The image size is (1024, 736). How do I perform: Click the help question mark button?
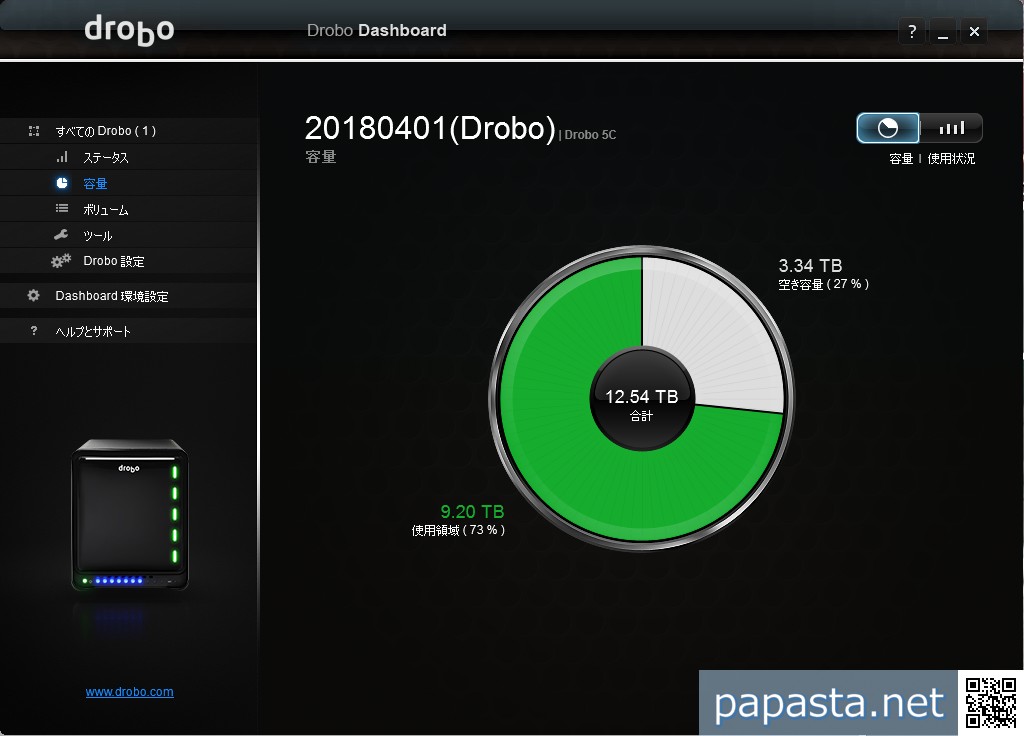pos(911,32)
